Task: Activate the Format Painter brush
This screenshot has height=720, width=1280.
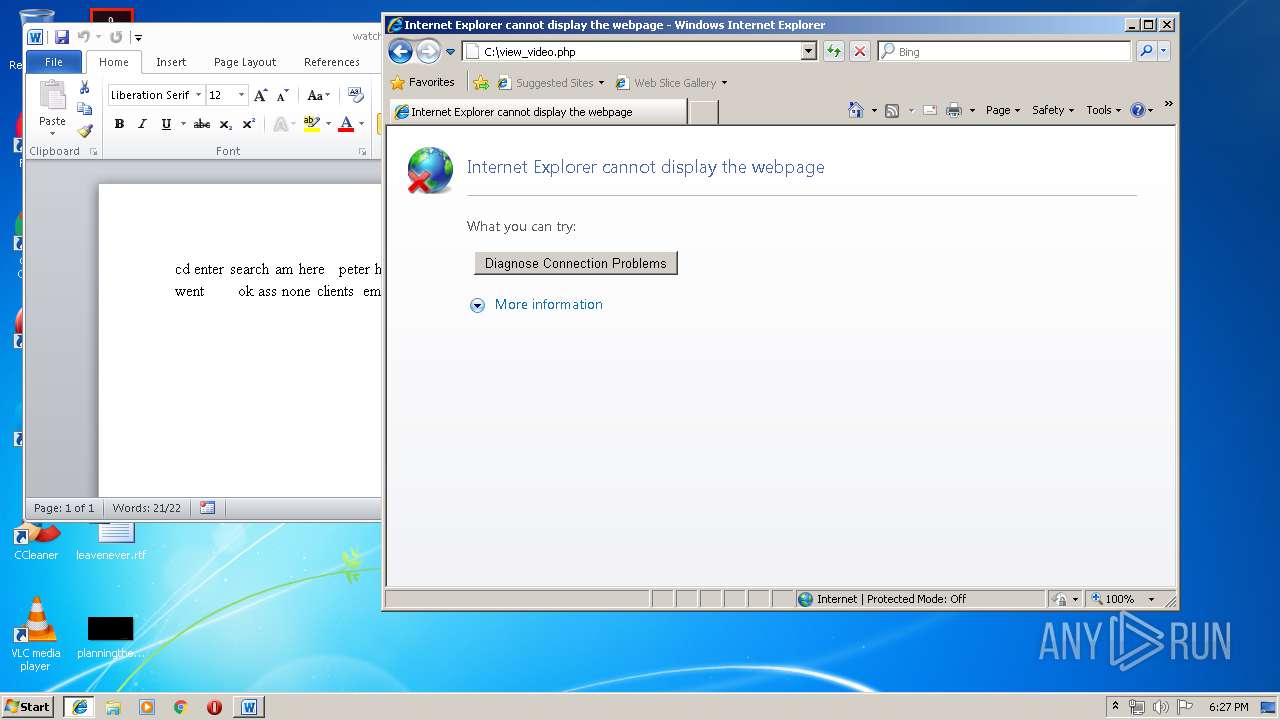Action: [x=85, y=130]
